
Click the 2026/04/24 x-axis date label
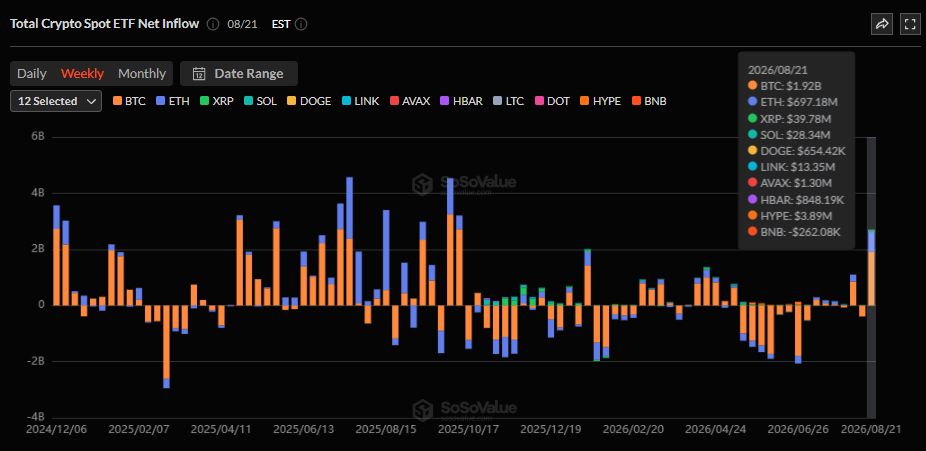coord(715,429)
